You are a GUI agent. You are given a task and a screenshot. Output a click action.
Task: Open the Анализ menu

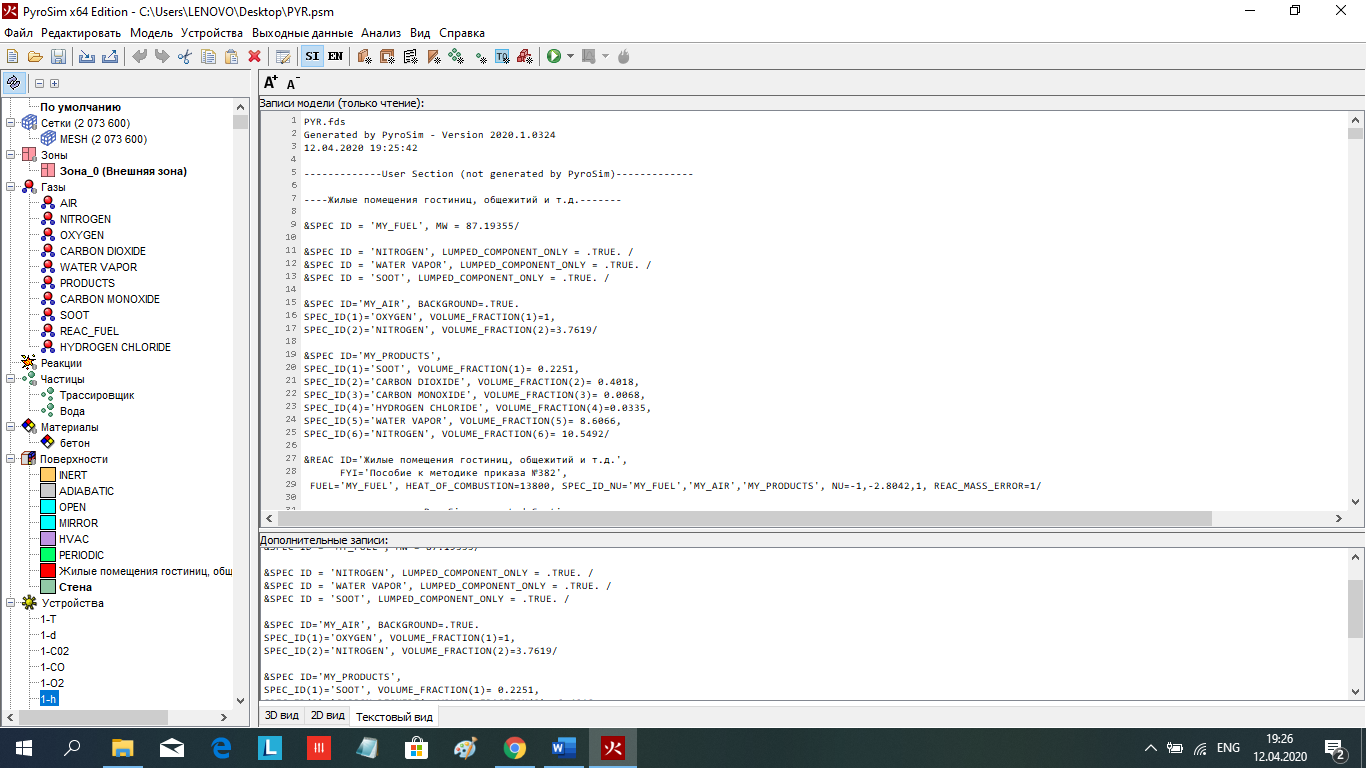click(x=382, y=33)
